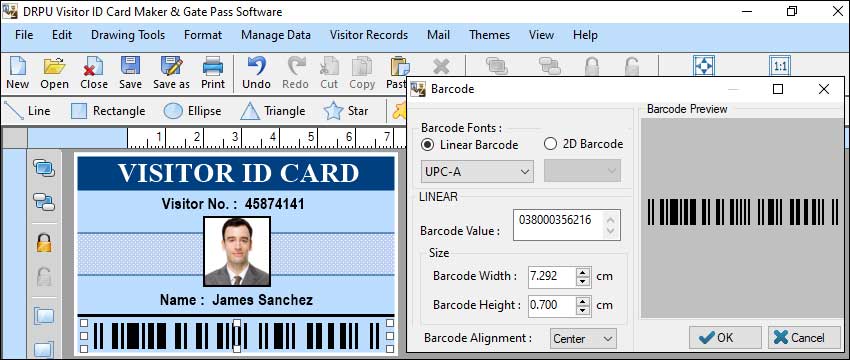The width and height of the screenshot is (850, 360).
Task: Click the Cut scissors icon
Action: tap(329, 73)
